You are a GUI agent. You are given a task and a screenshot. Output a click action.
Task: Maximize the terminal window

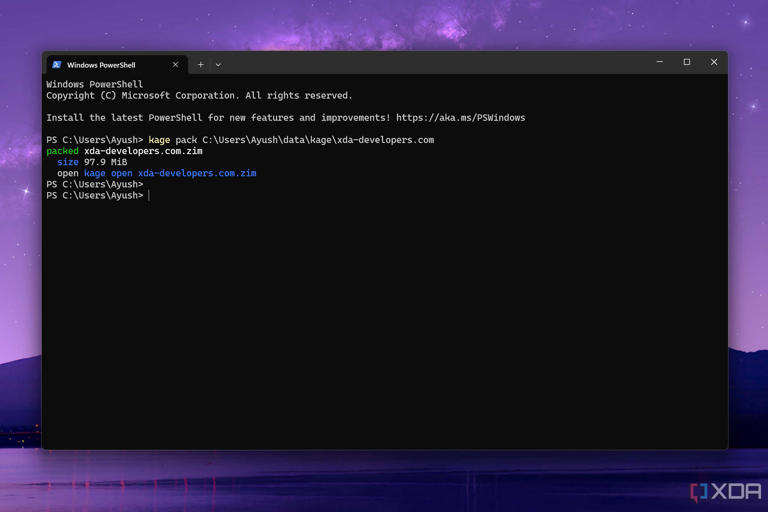(687, 62)
